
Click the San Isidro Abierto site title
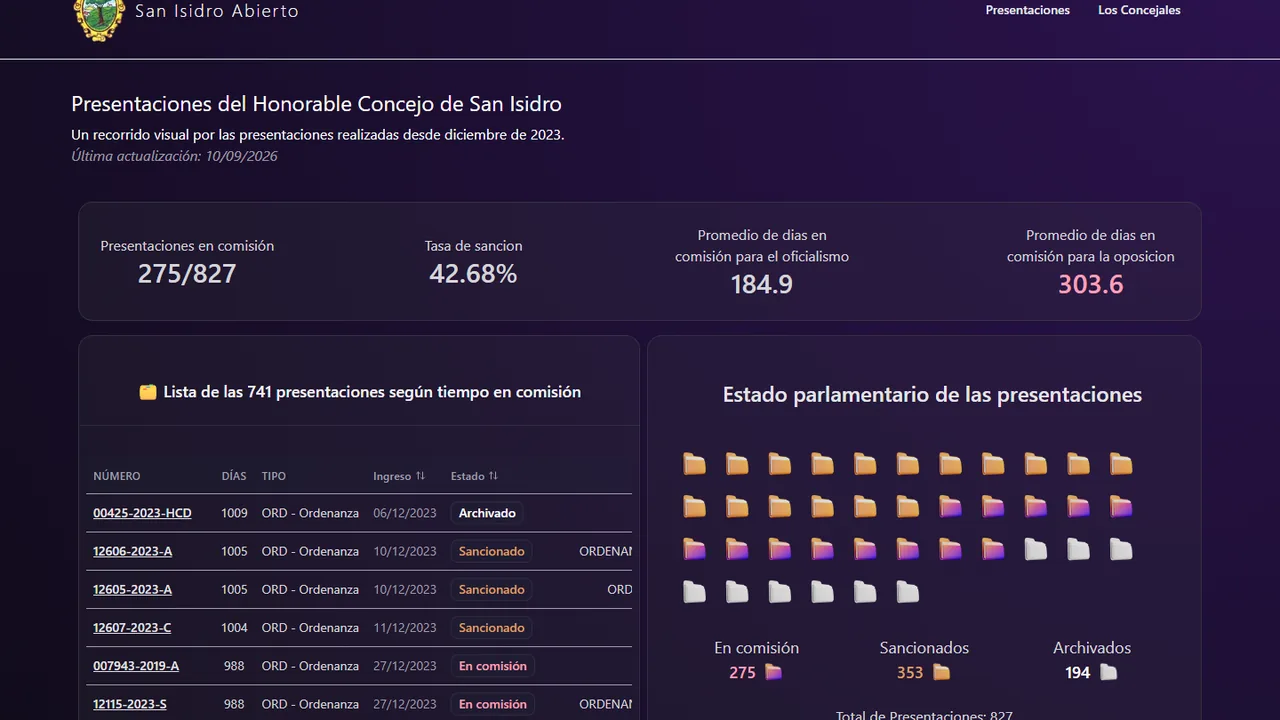tap(217, 11)
